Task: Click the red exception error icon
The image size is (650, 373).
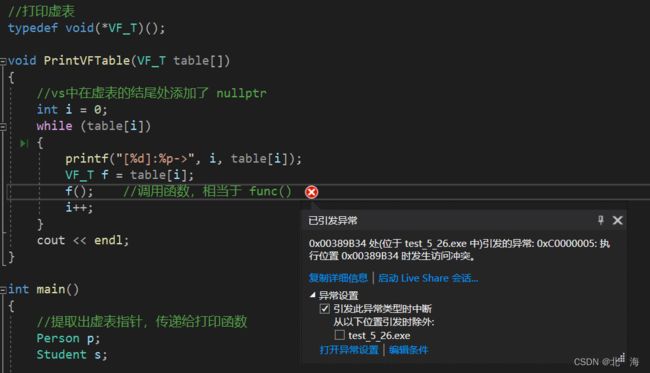Action: (311, 192)
